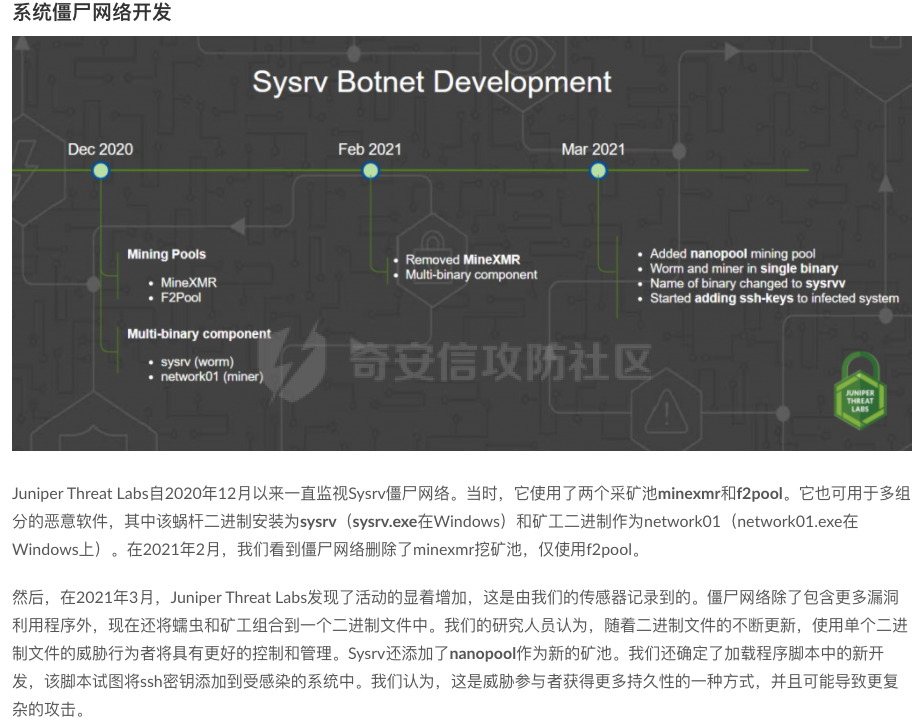
Task: Click the Feb 2021 timeline marker dot
Action: (x=371, y=171)
